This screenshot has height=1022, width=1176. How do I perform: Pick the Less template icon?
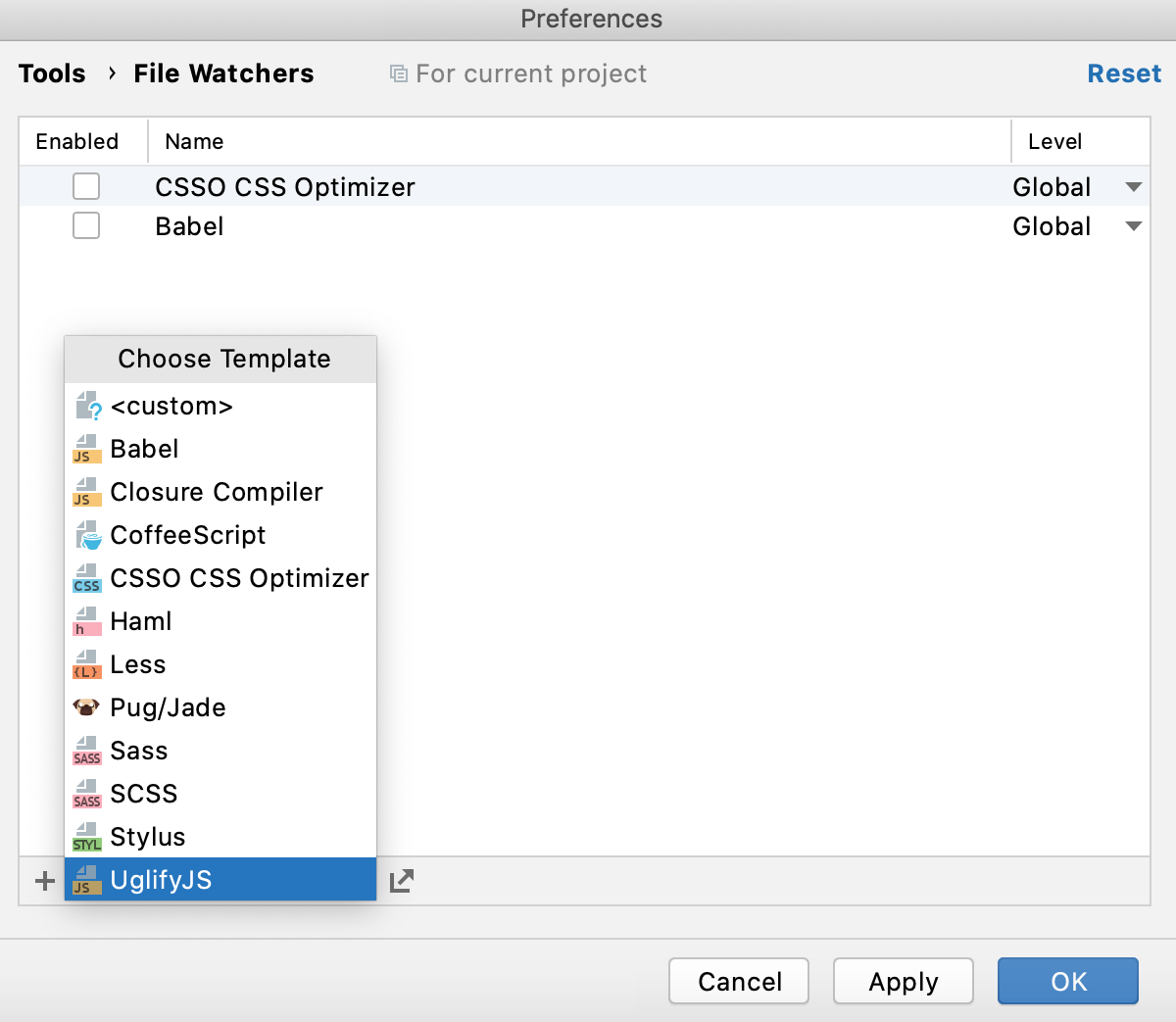[x=88, y=664]
